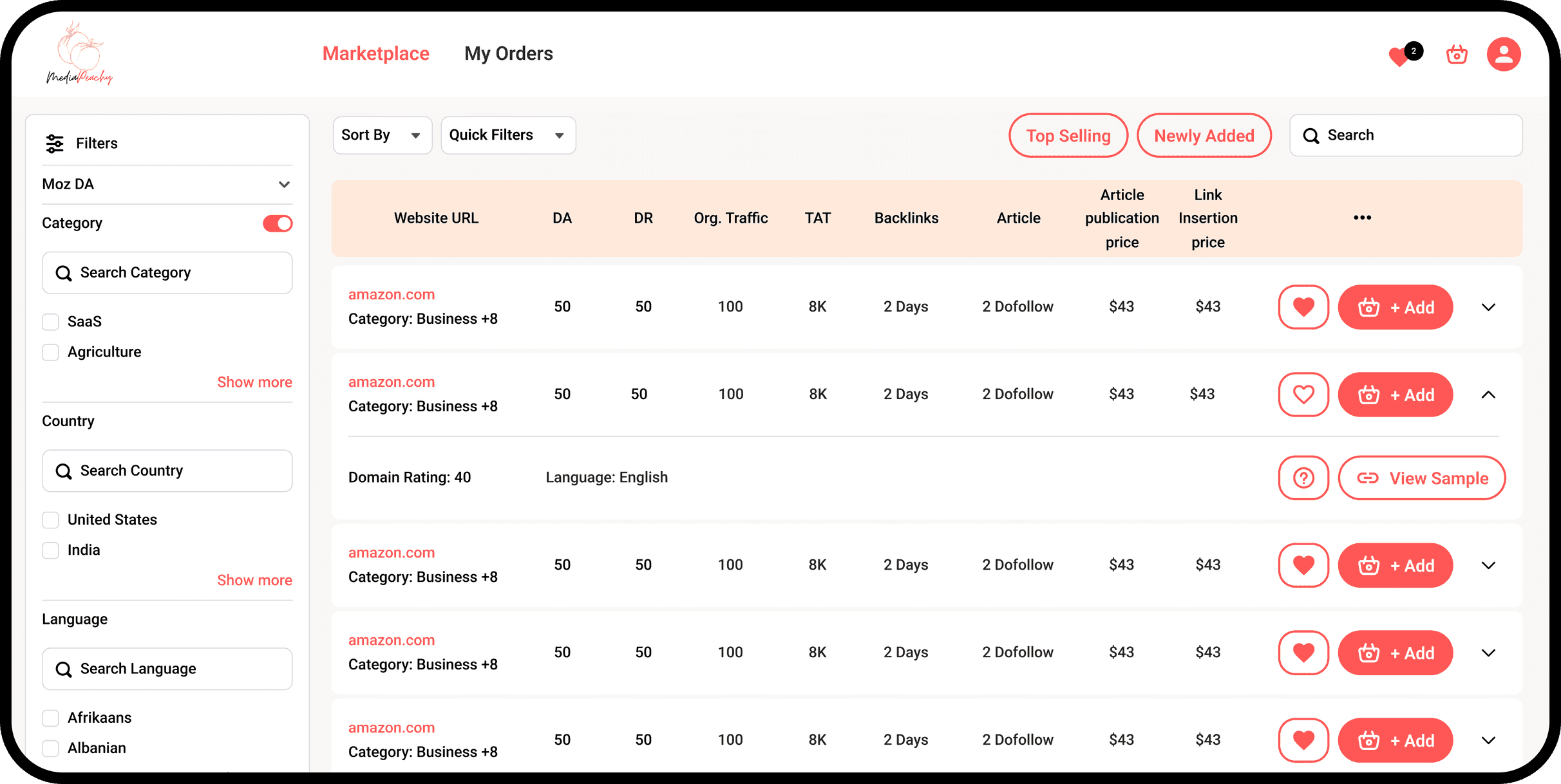
Task: Click the Website URL column header
Action: 436,218
